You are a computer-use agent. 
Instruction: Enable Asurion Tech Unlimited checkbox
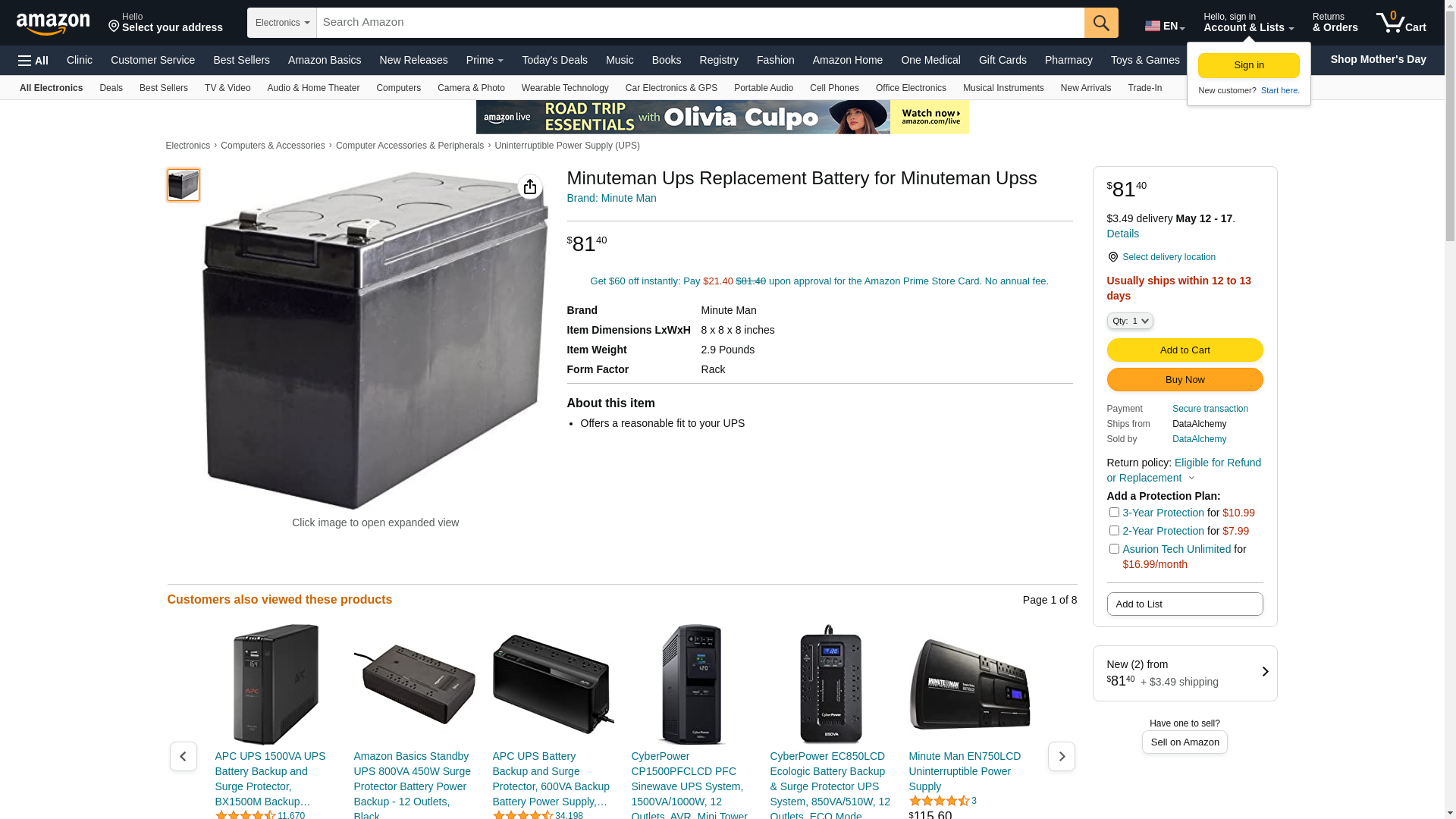tap(1114, 549)
